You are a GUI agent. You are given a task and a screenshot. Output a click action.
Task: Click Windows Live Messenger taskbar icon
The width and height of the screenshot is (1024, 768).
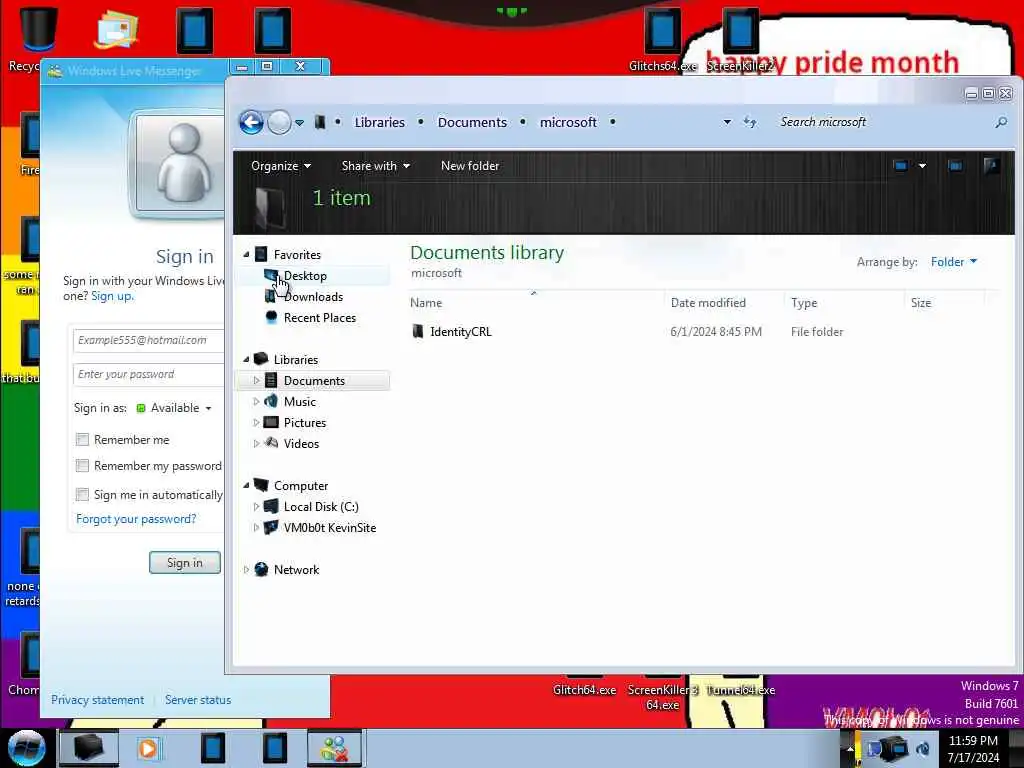tap(334, 748)
